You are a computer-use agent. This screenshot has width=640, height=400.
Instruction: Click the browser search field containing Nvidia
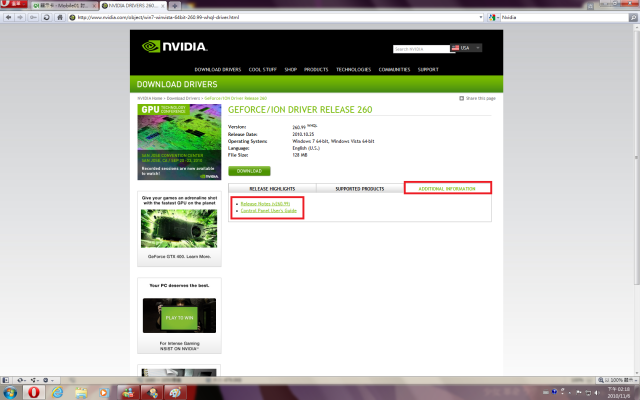tap(564, 18)
